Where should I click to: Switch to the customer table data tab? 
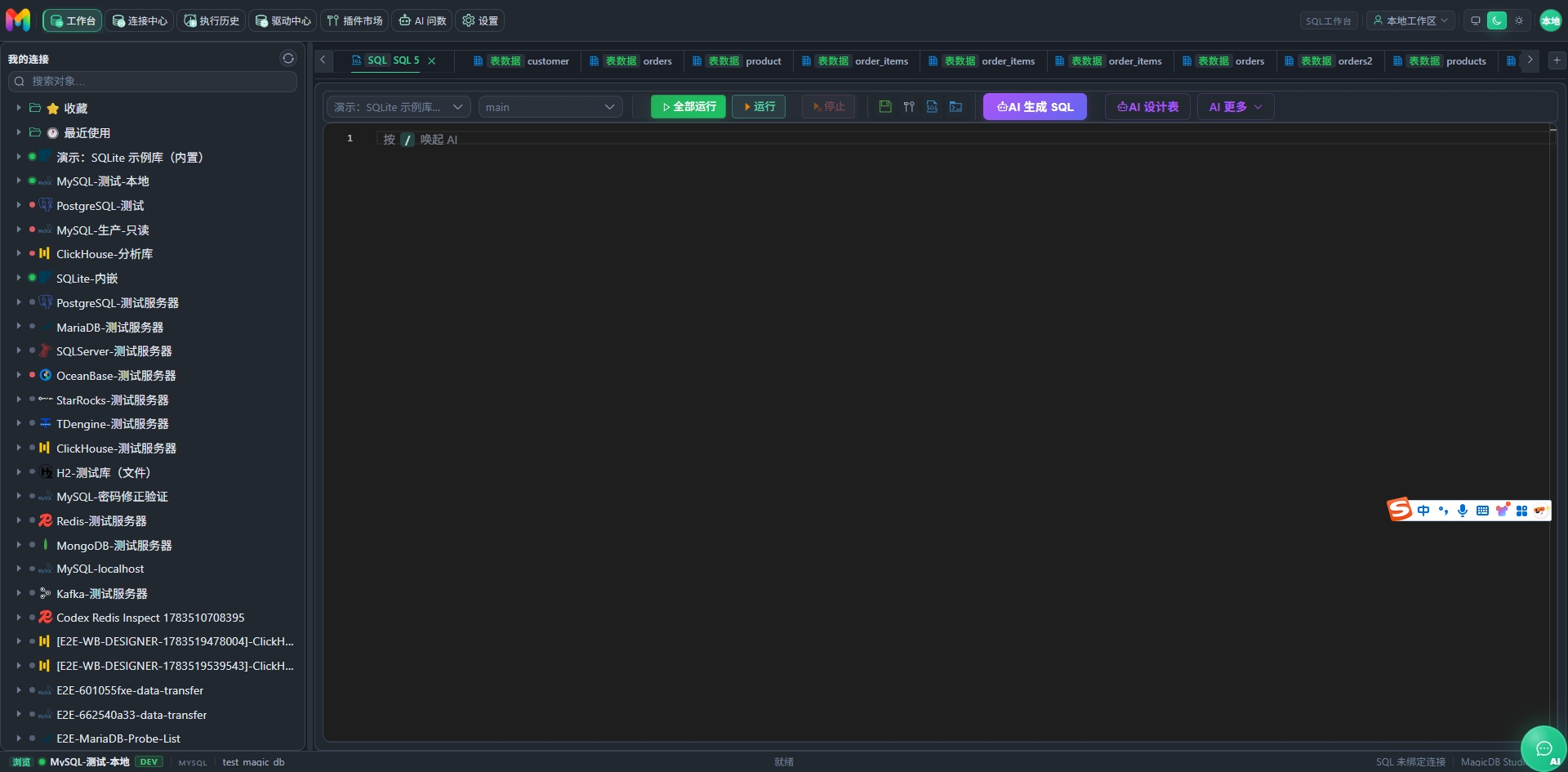point(521,60)
